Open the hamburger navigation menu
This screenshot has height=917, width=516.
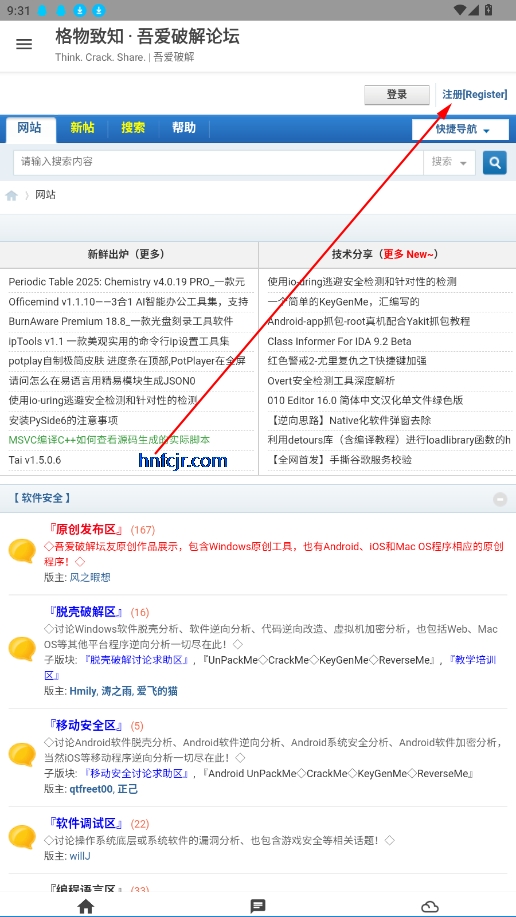pos(24,44)
